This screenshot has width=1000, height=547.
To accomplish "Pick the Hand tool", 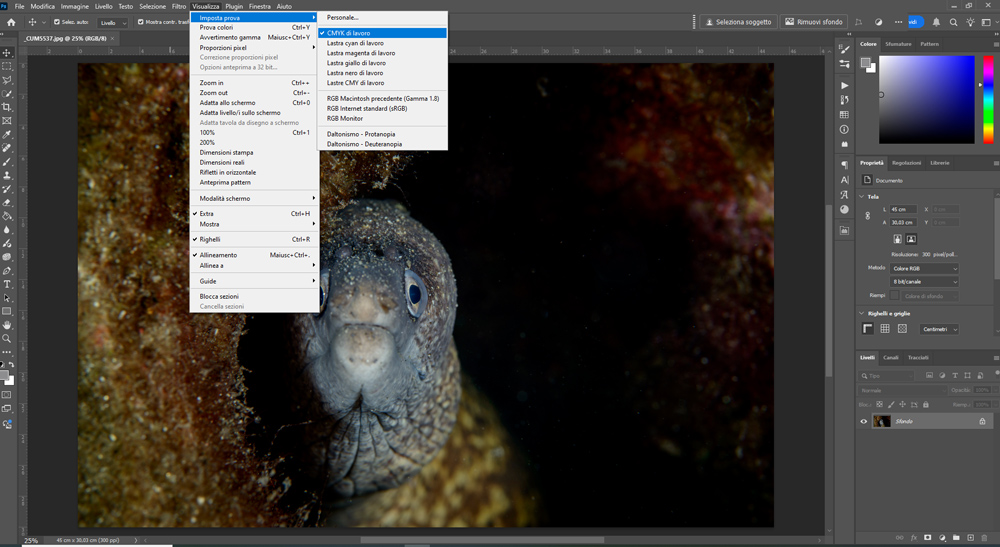I will tap(7, 325).
